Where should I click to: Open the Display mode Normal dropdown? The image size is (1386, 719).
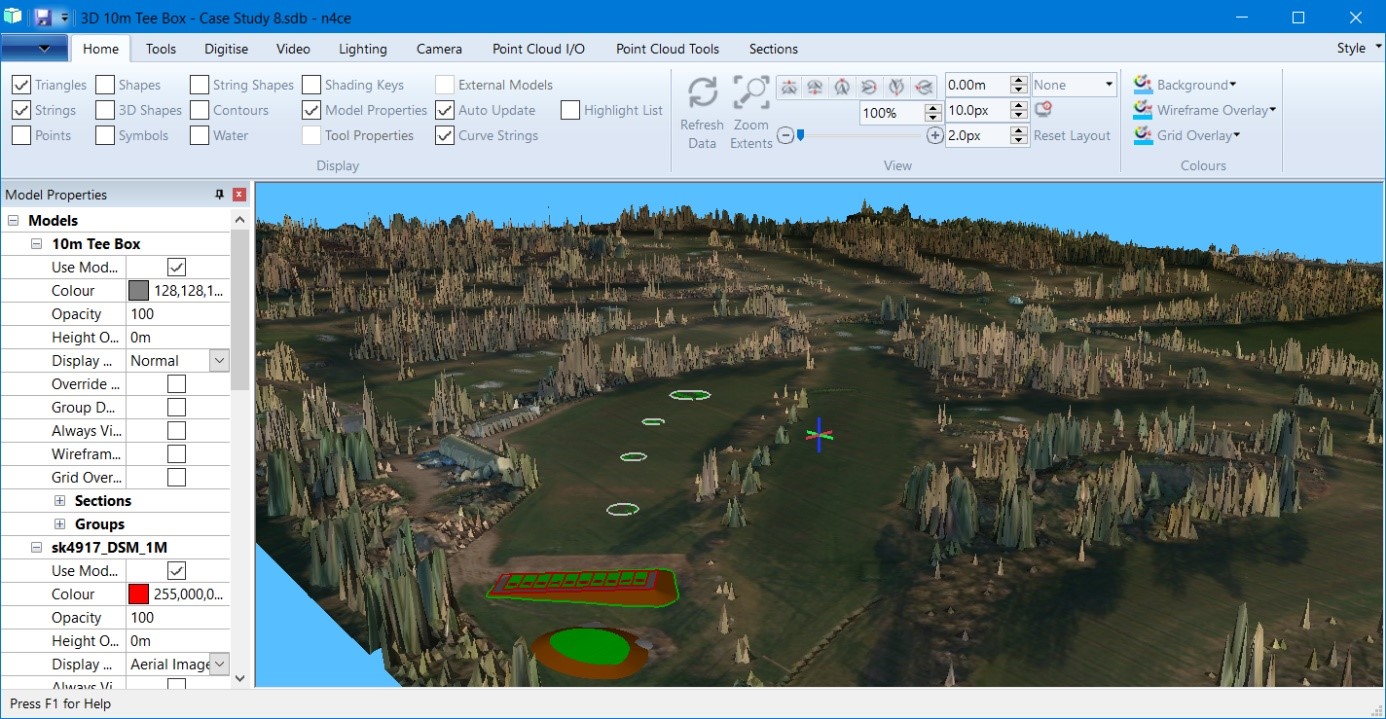(x=219, y=360)
